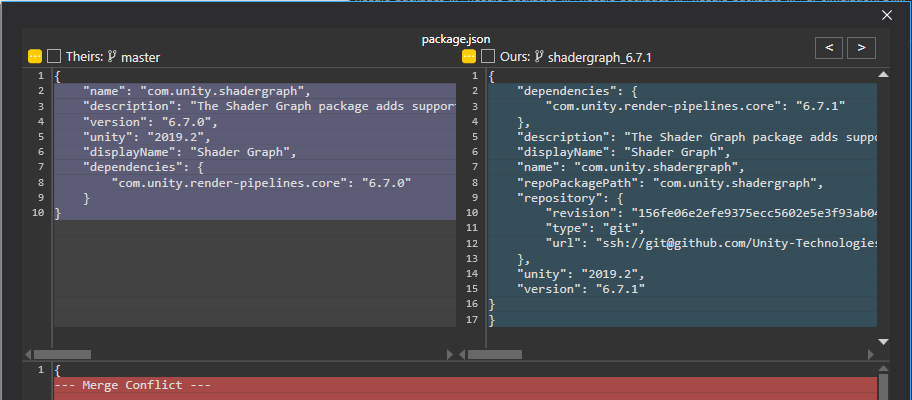Click the Ours pane scroll-right arrow
912x400 pixels.
pyautogui.click(x=871, y=354)
